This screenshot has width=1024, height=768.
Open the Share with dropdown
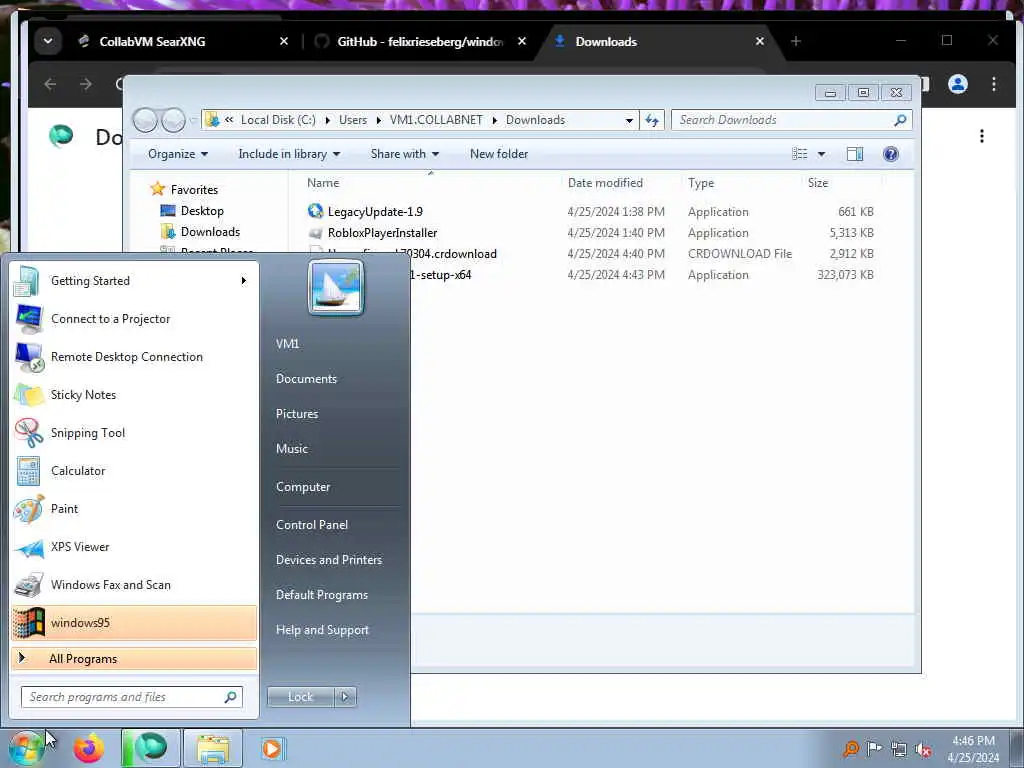[x=404, y=154]
